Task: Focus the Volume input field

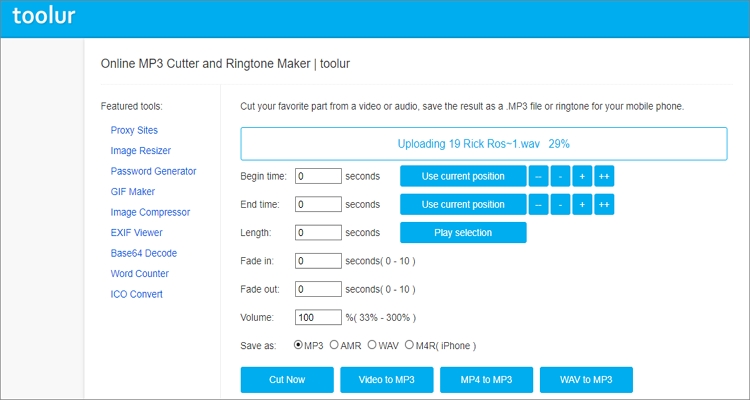Action: click(318, 317)
